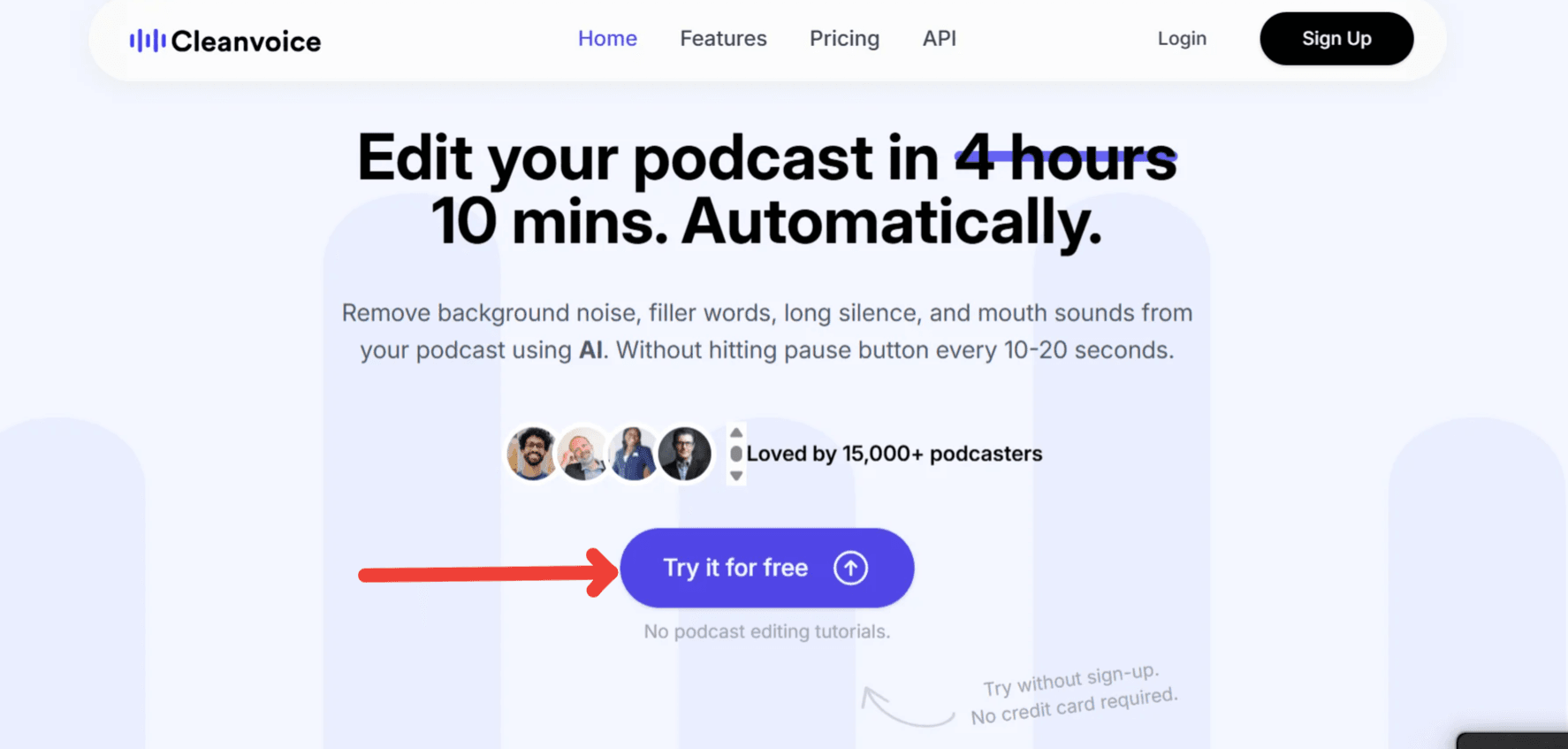Image resolution: width=1568 pixels, height=749 pixels.
Task: Click the "Loved by 15,000+ podcasters" text
Action: pyautogui.click(x=894, y=454)
